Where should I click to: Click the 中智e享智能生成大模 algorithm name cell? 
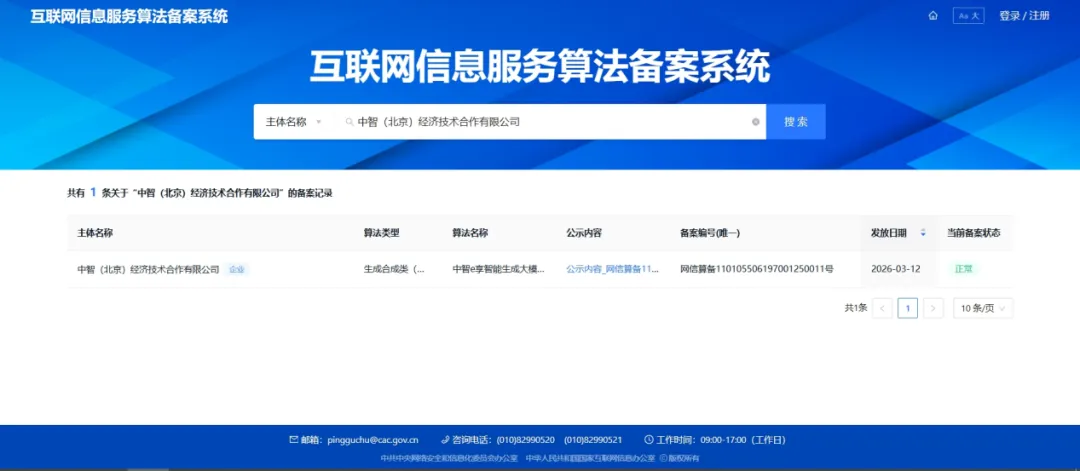(x=499, y=269)
